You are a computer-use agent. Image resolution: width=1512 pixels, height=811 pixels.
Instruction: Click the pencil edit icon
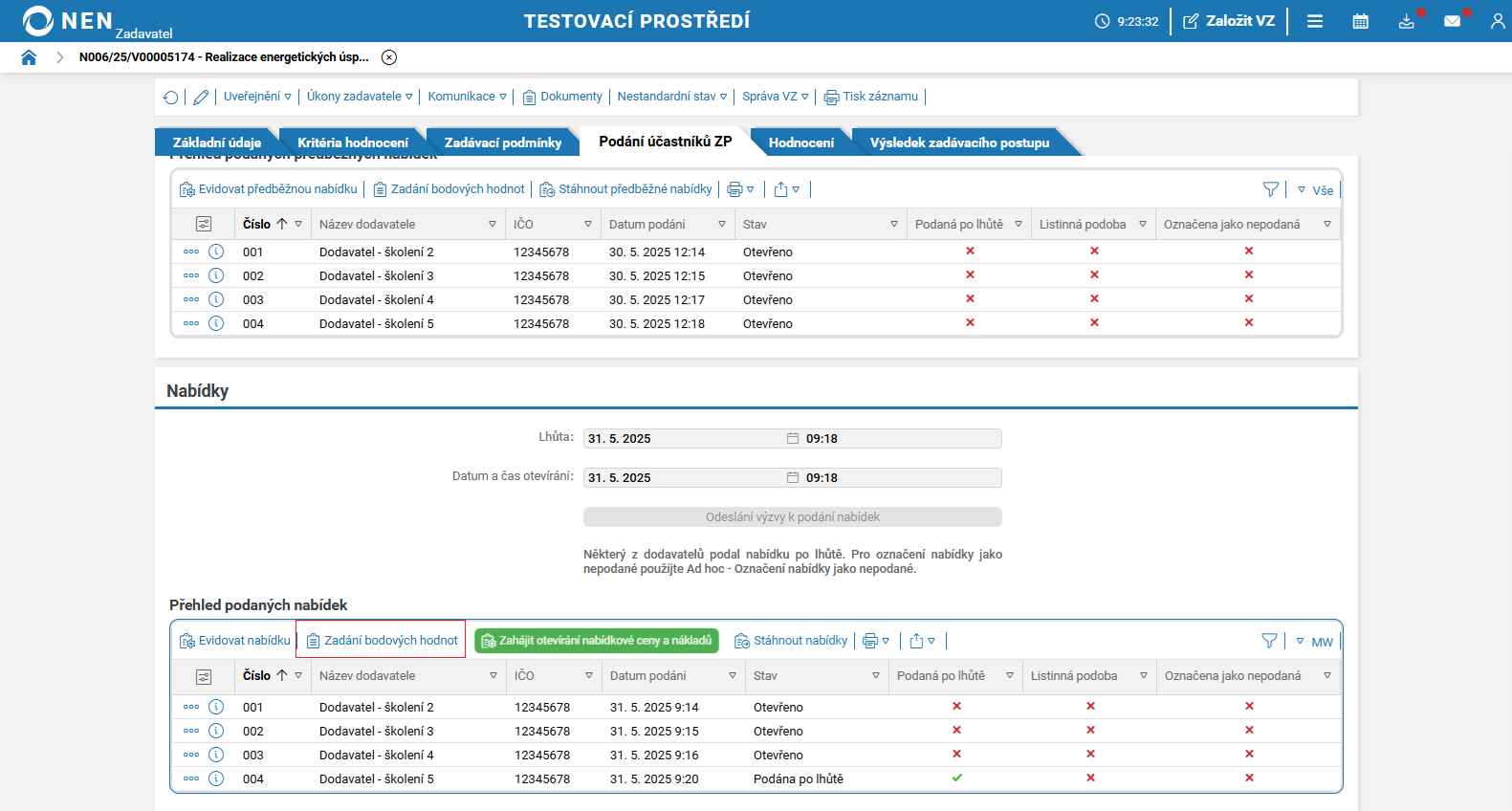tap(201, 98)
